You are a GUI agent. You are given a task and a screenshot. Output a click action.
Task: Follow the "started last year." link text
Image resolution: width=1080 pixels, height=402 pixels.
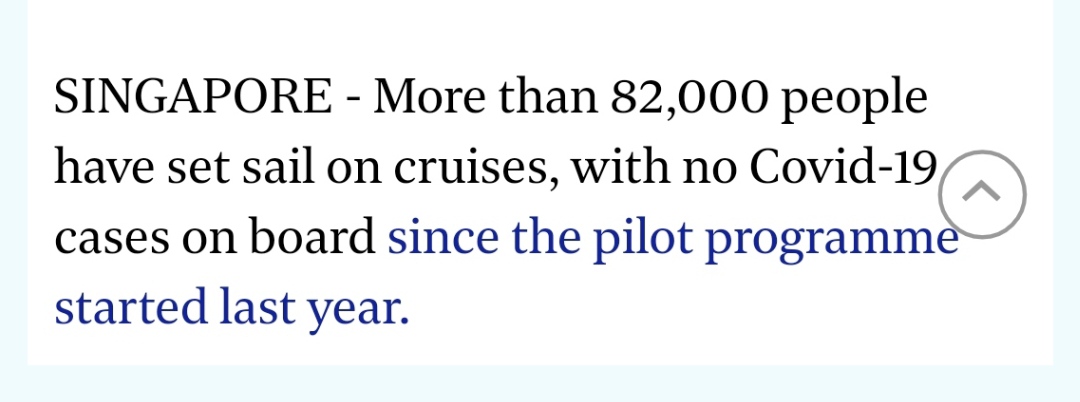[232, 309]
